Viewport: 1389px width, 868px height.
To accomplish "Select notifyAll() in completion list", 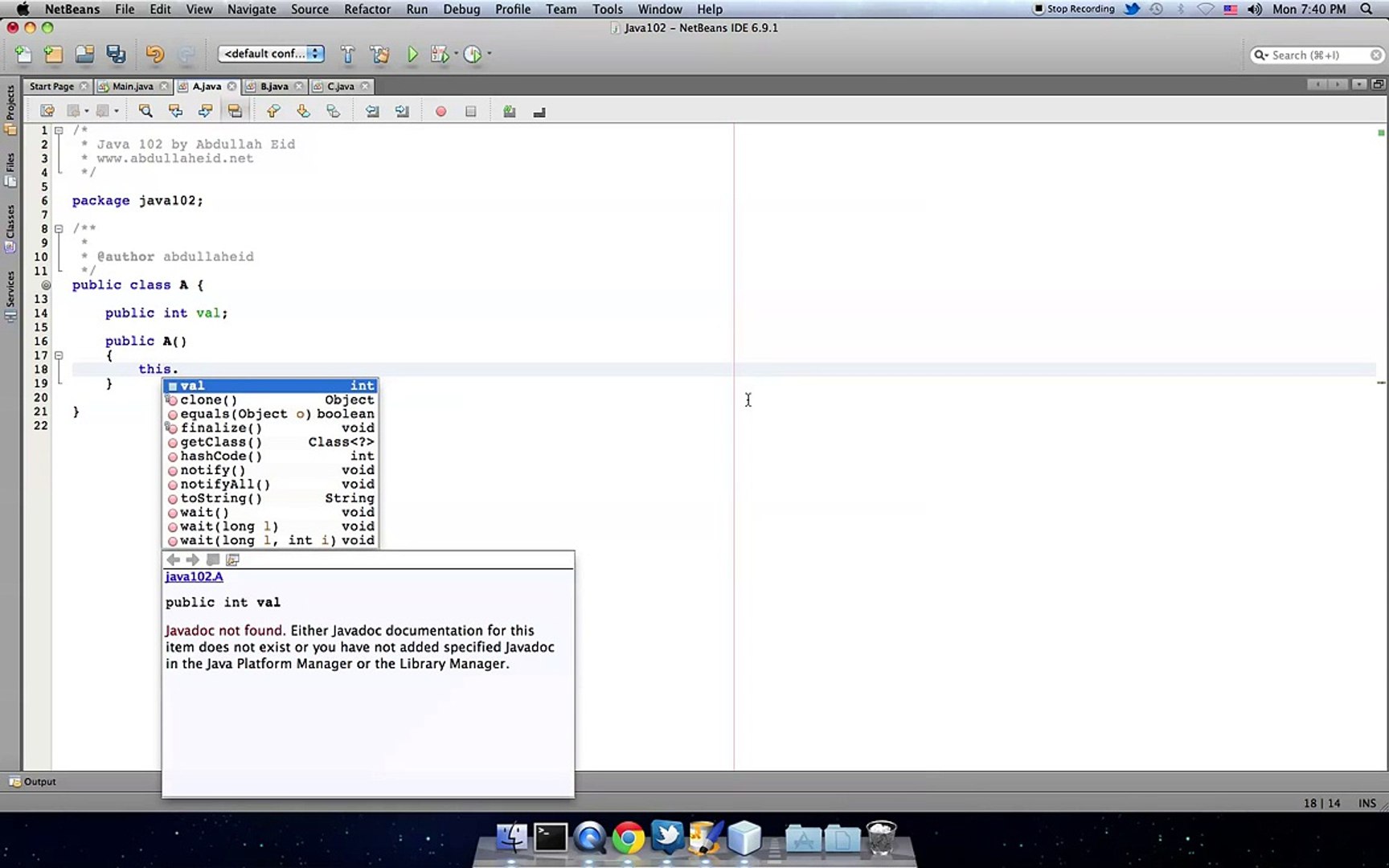I will [x=271, y=484].
